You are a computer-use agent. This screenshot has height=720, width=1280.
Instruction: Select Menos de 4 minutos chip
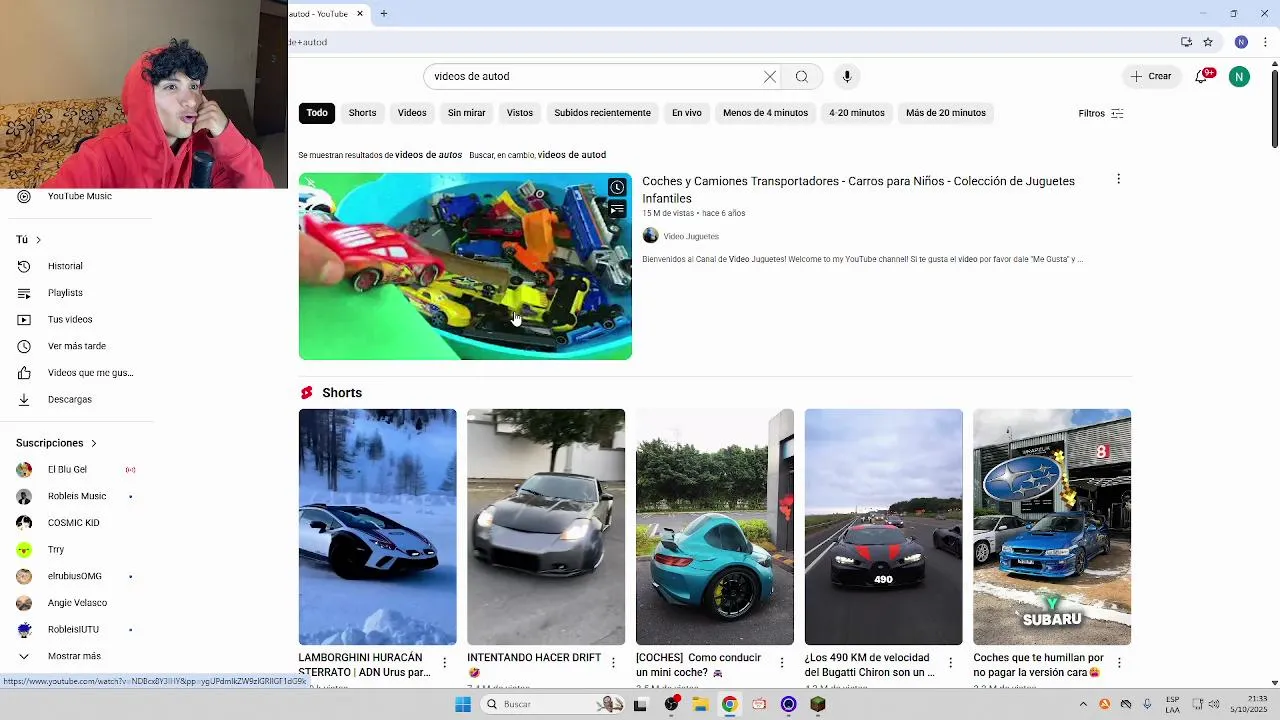click(765, 113)
